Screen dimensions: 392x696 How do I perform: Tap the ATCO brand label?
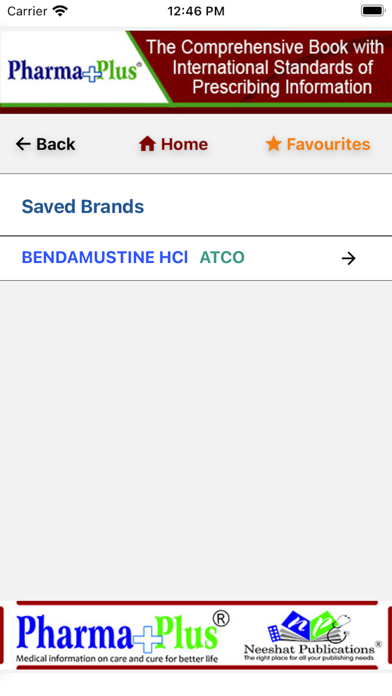coord(222,257)
